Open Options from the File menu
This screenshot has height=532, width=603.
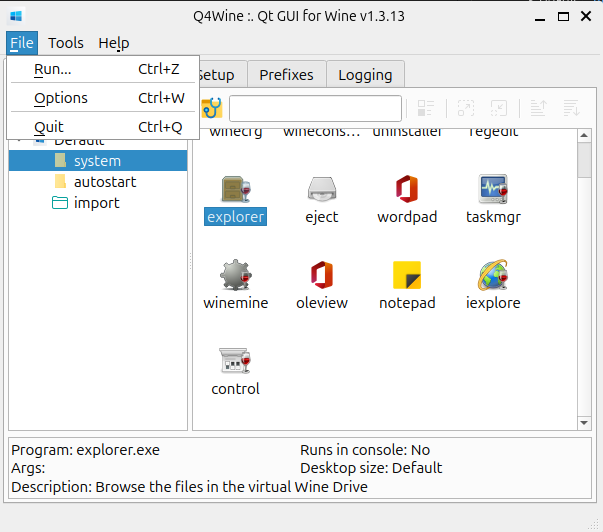[x=61, y=98]
